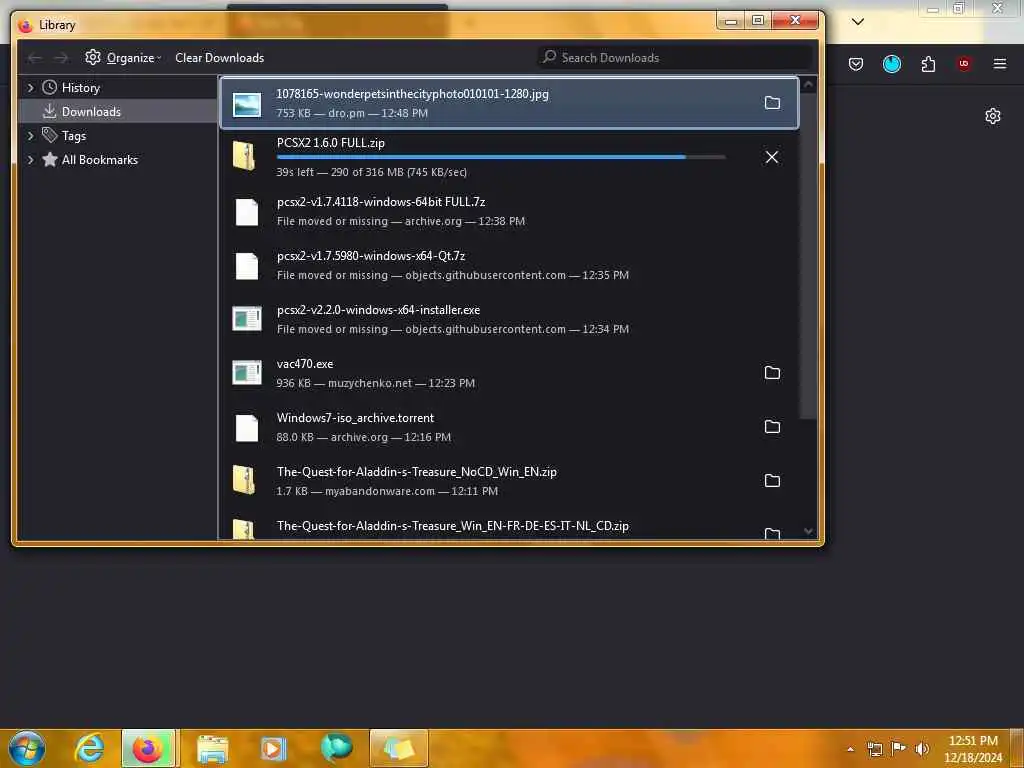
Task: Click the wonderpets image file thumbnail
Action: 247,104
